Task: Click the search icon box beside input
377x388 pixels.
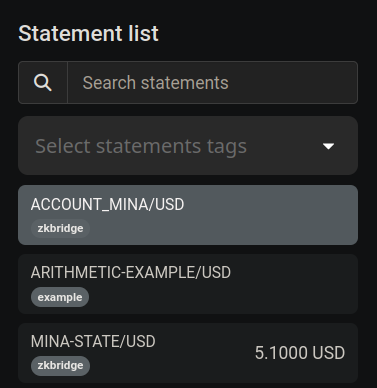Action: 43,82
